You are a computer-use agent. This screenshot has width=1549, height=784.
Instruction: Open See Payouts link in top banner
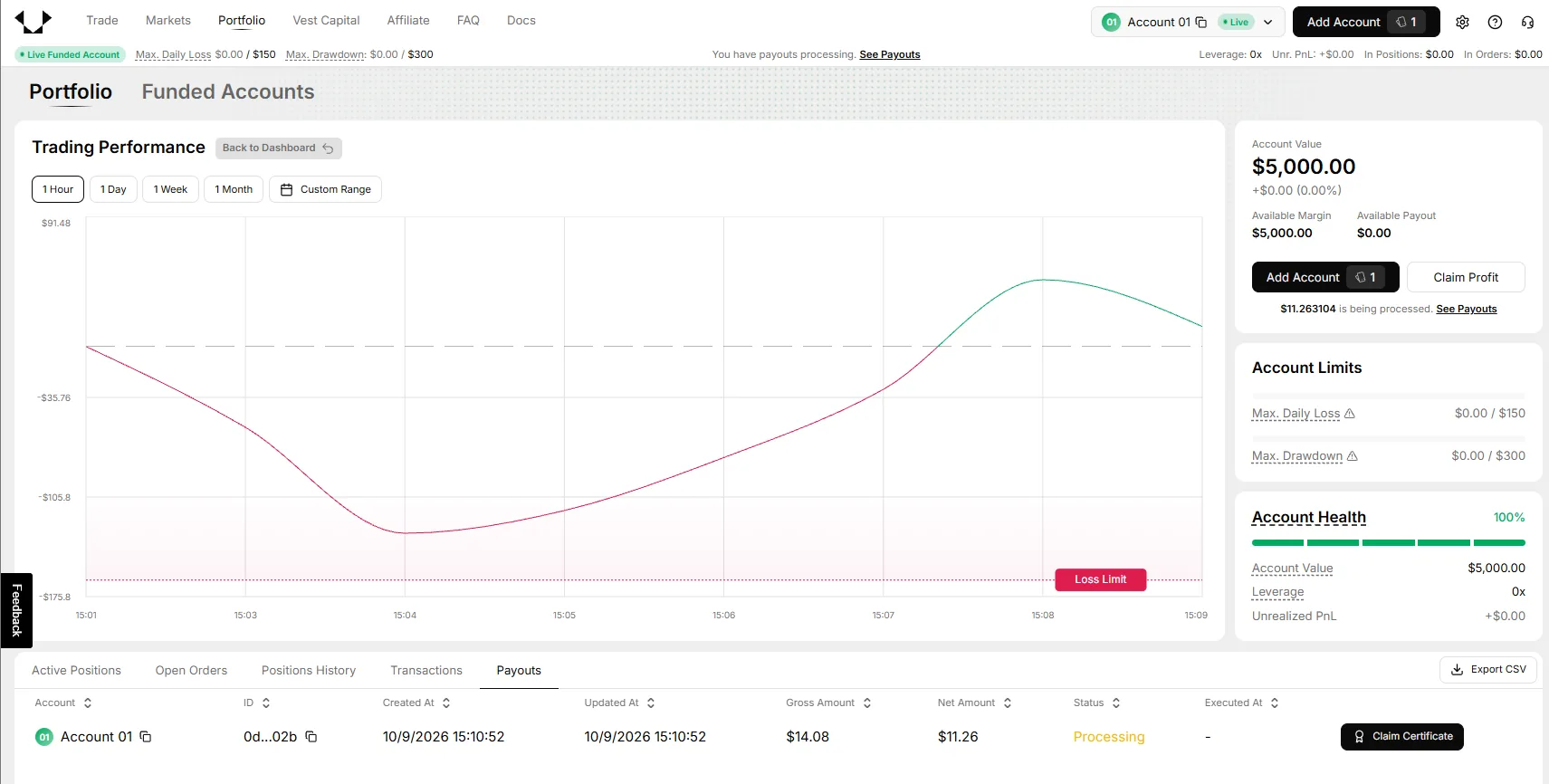[890, 54]
